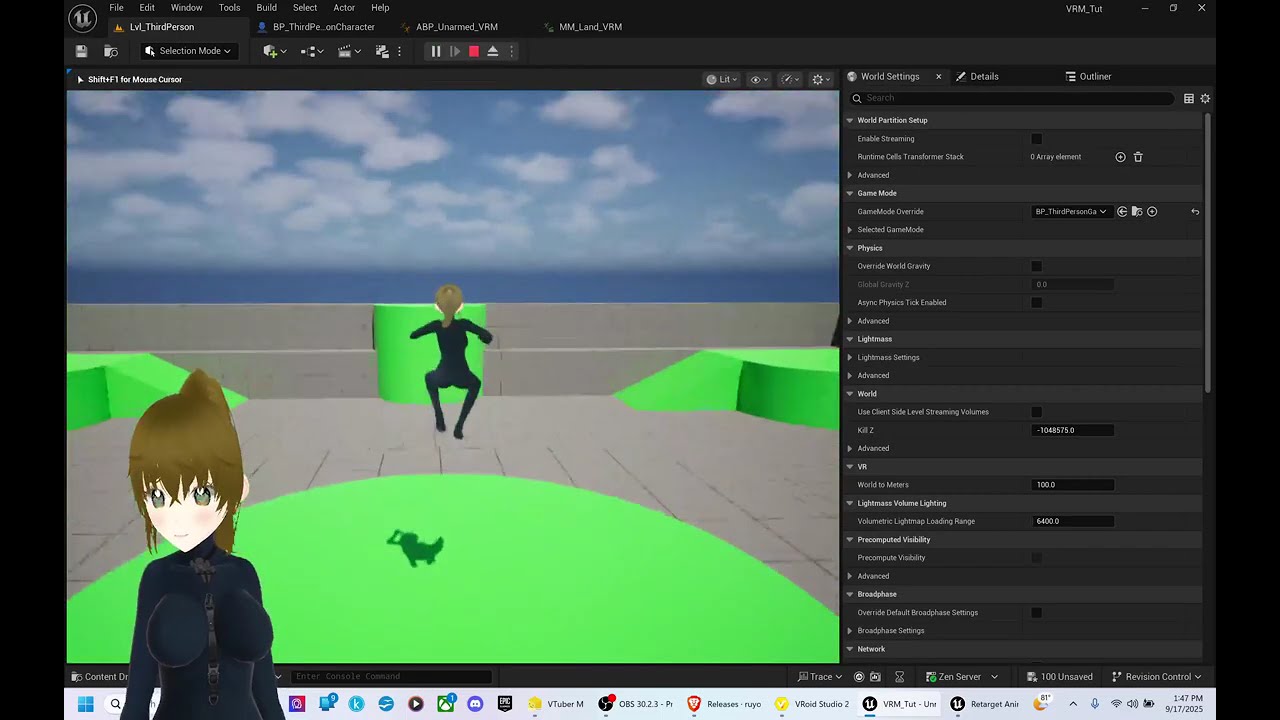The height and width of the screenshot is (720, 1280).
Task: Collapse the VR section
Action: tap(850, 467)
